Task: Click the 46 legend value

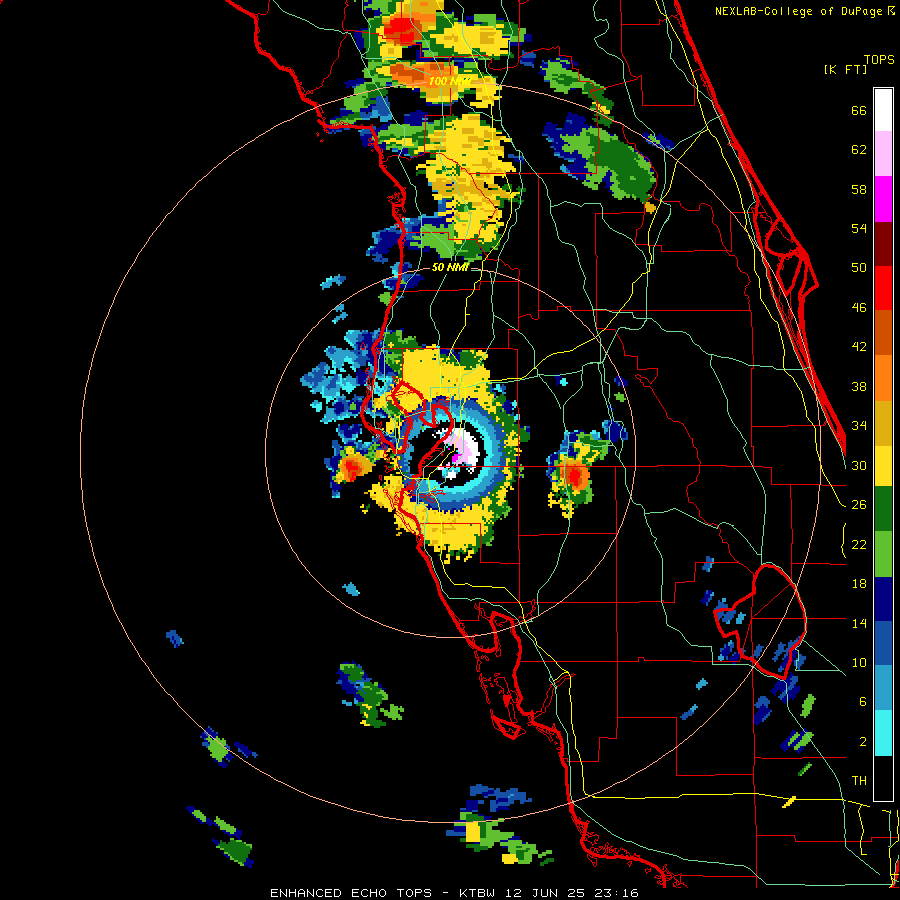Action: click(859, 308)
